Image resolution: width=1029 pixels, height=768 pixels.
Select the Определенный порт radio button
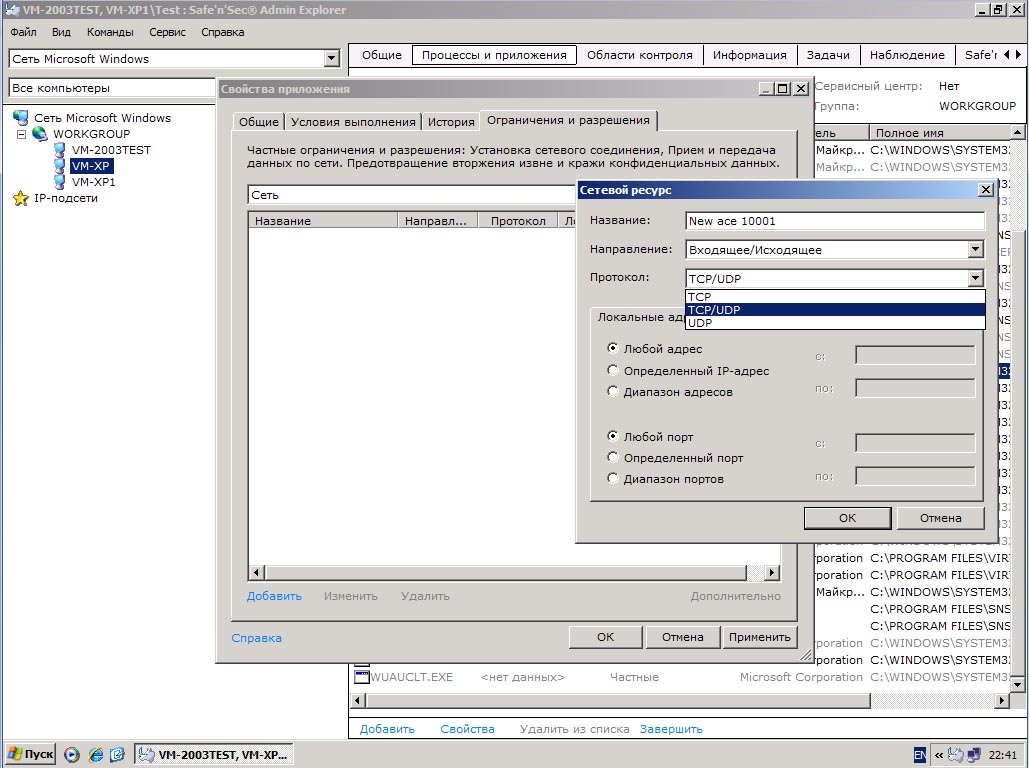(x=613, y=458)
